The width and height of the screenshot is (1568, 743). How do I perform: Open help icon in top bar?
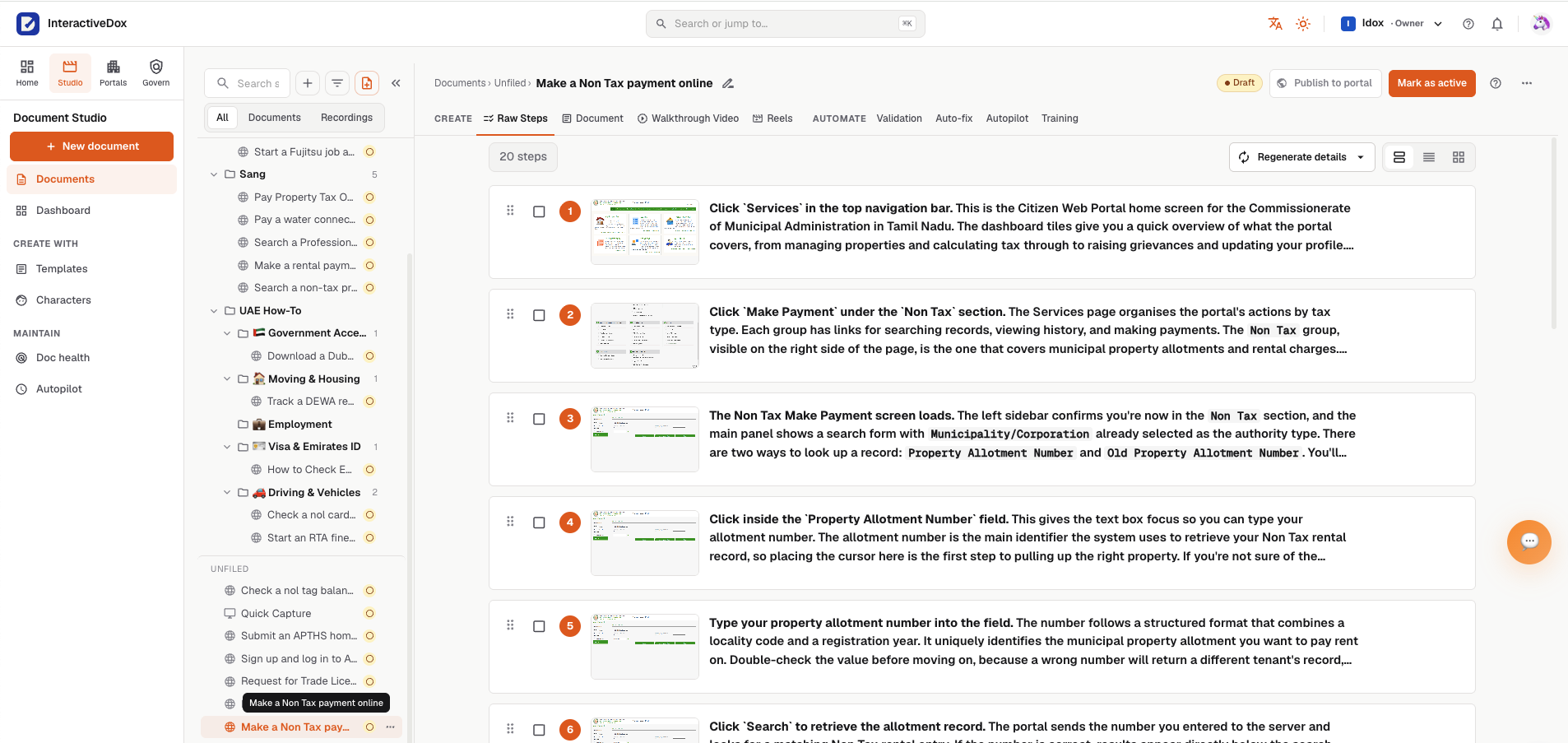(1468, 24)
